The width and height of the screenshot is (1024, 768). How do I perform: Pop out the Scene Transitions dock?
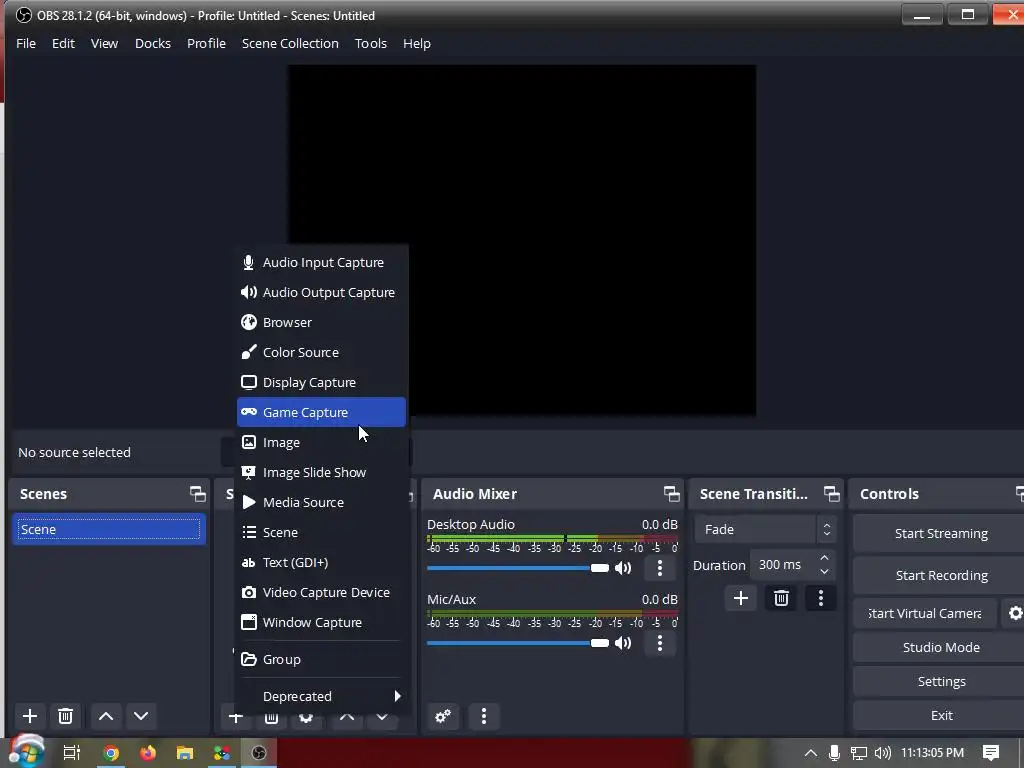coord(831,494)
